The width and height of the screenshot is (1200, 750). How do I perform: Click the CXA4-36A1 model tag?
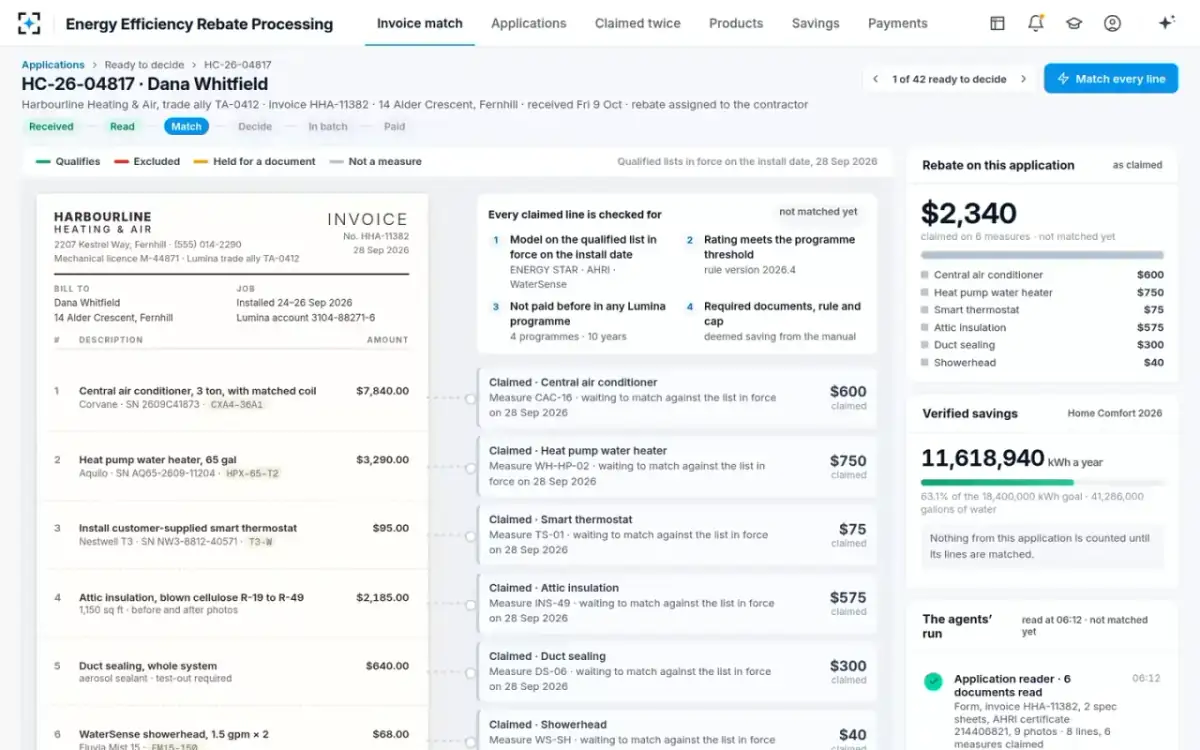[236, 405]
